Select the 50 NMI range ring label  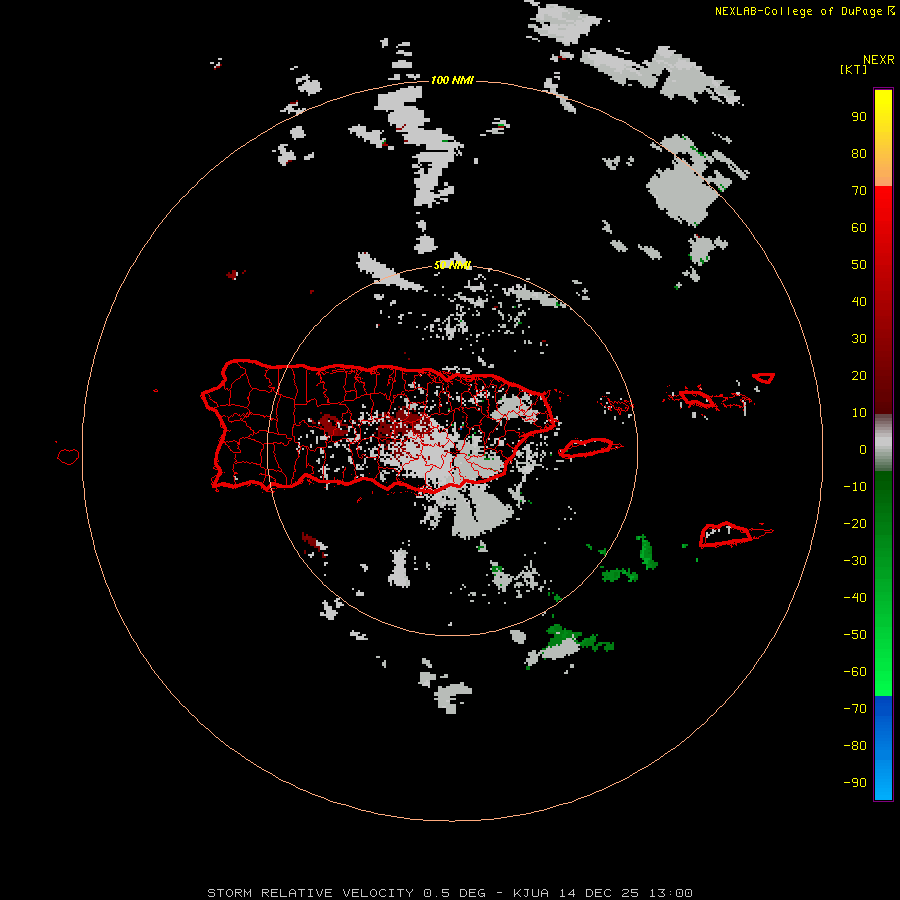coord(452,265)
